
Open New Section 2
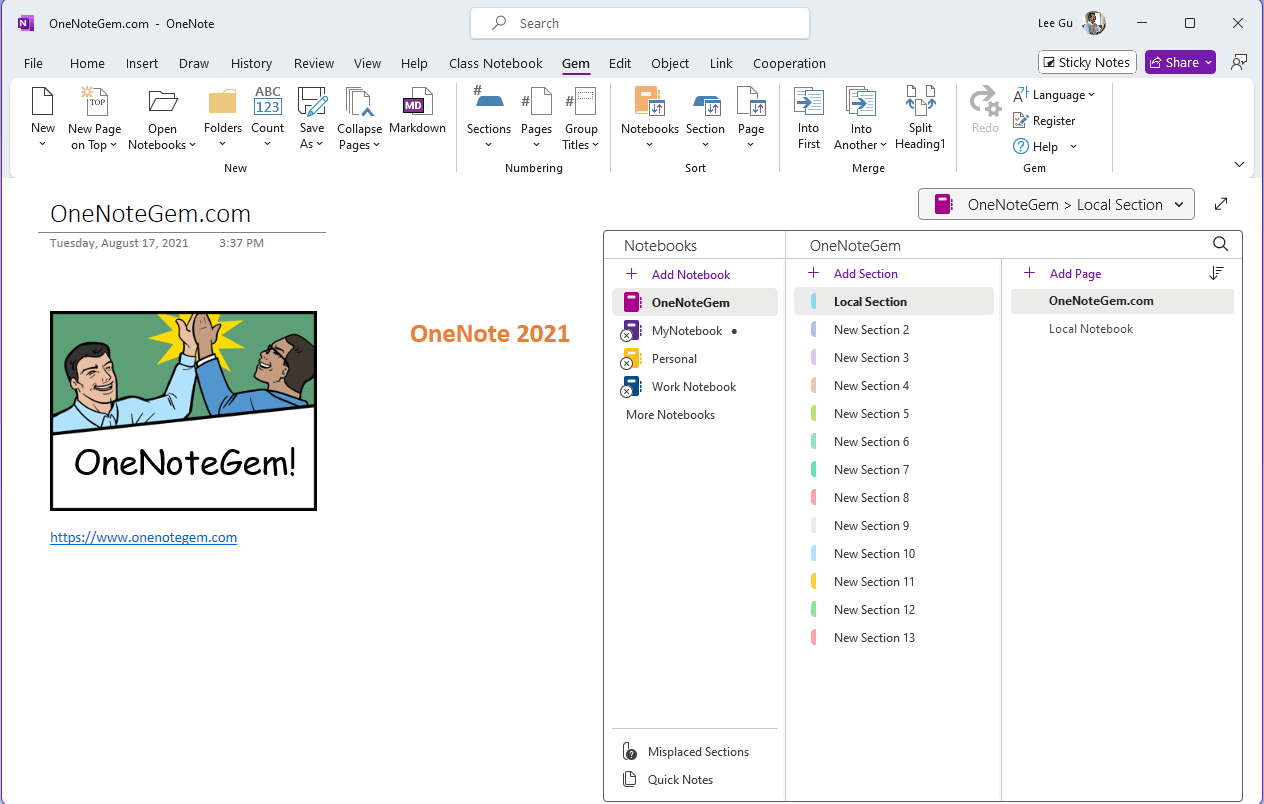pos(894,330)
